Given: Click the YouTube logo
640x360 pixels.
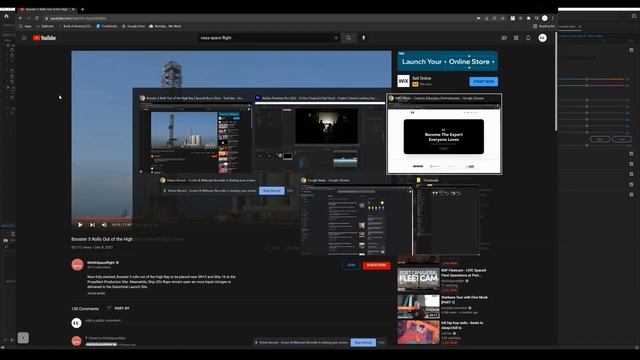Looking at the screenshot, I should click(x=44, y=38).
